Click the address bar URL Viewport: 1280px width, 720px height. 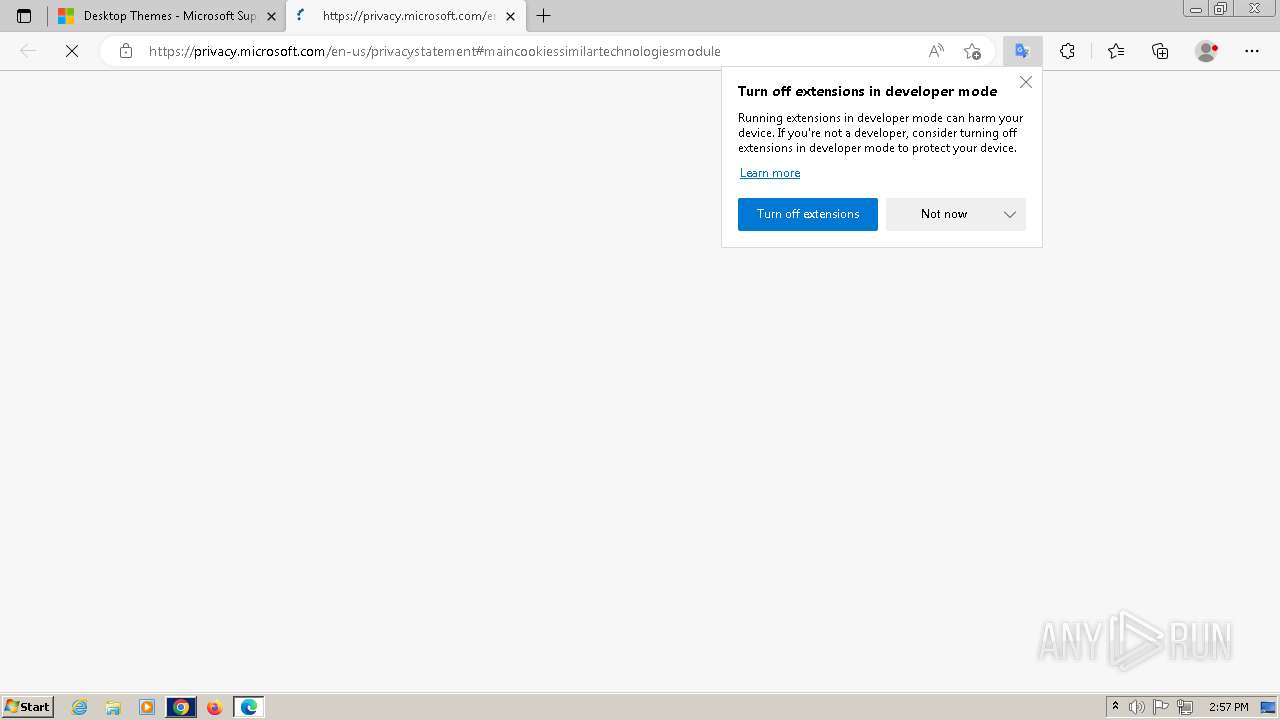click(x=435, y=51)
